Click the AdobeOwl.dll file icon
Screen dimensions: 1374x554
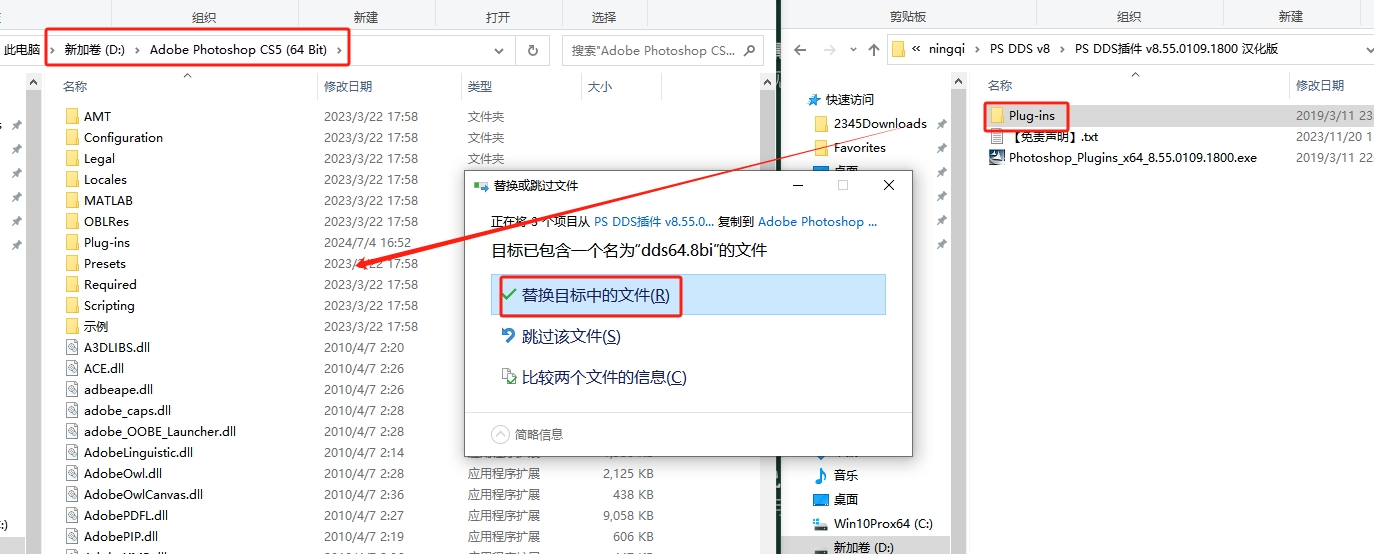tap(72, 474)
